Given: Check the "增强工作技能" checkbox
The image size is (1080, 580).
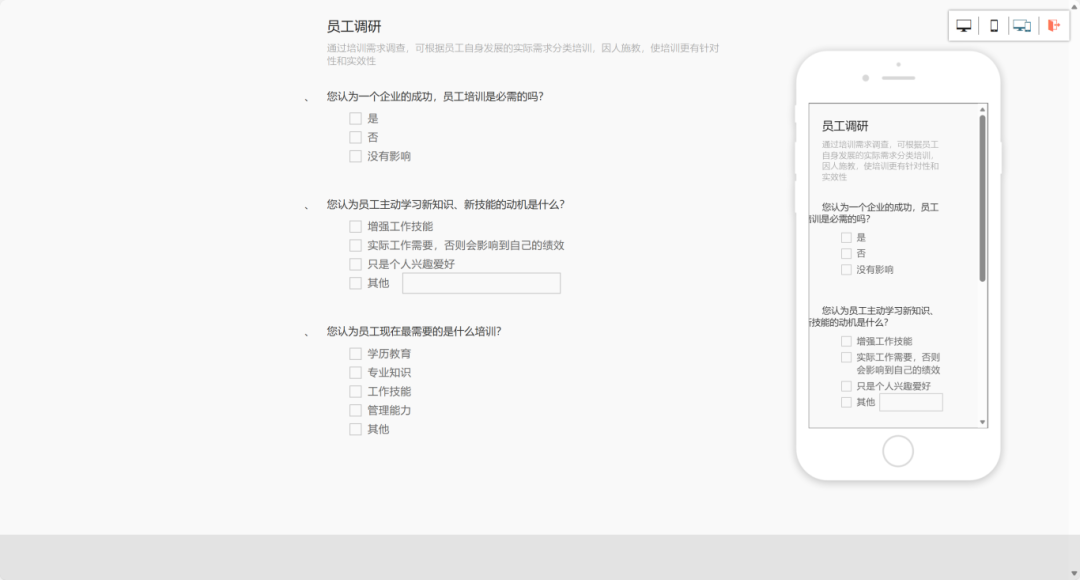Looking at the screenshot, I should [x=356, y=226].
